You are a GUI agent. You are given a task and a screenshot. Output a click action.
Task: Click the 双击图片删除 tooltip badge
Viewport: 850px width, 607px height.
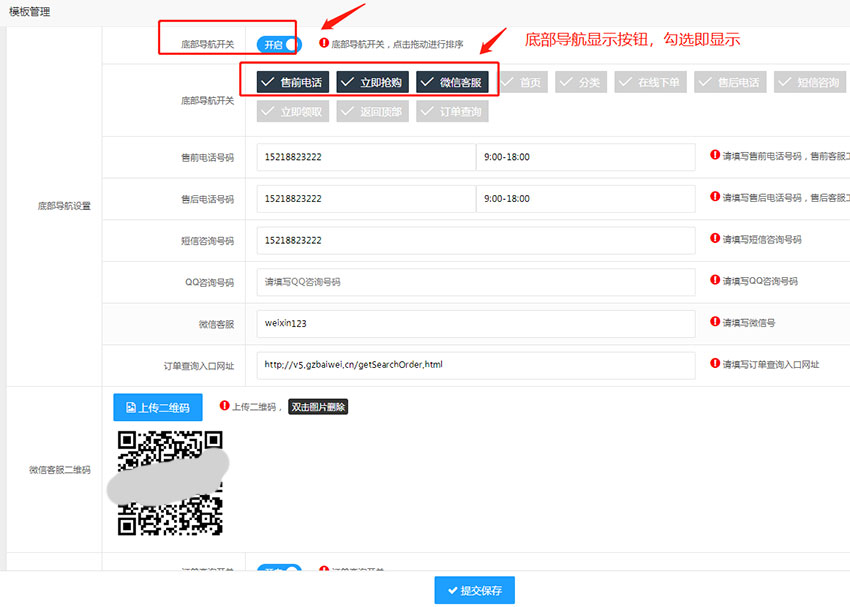(x=318, y=407)
